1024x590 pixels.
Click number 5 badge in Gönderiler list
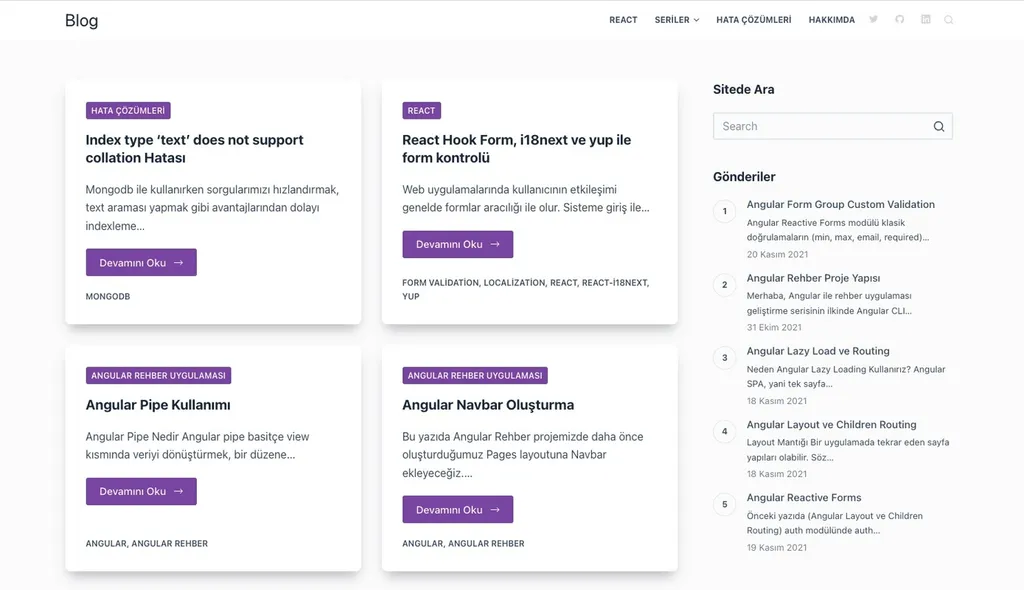724,504
